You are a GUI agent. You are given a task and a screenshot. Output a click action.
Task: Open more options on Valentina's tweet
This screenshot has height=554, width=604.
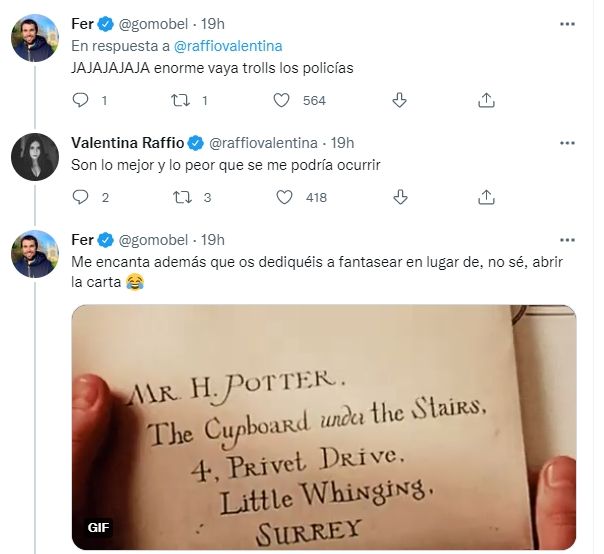click(567, 143)
